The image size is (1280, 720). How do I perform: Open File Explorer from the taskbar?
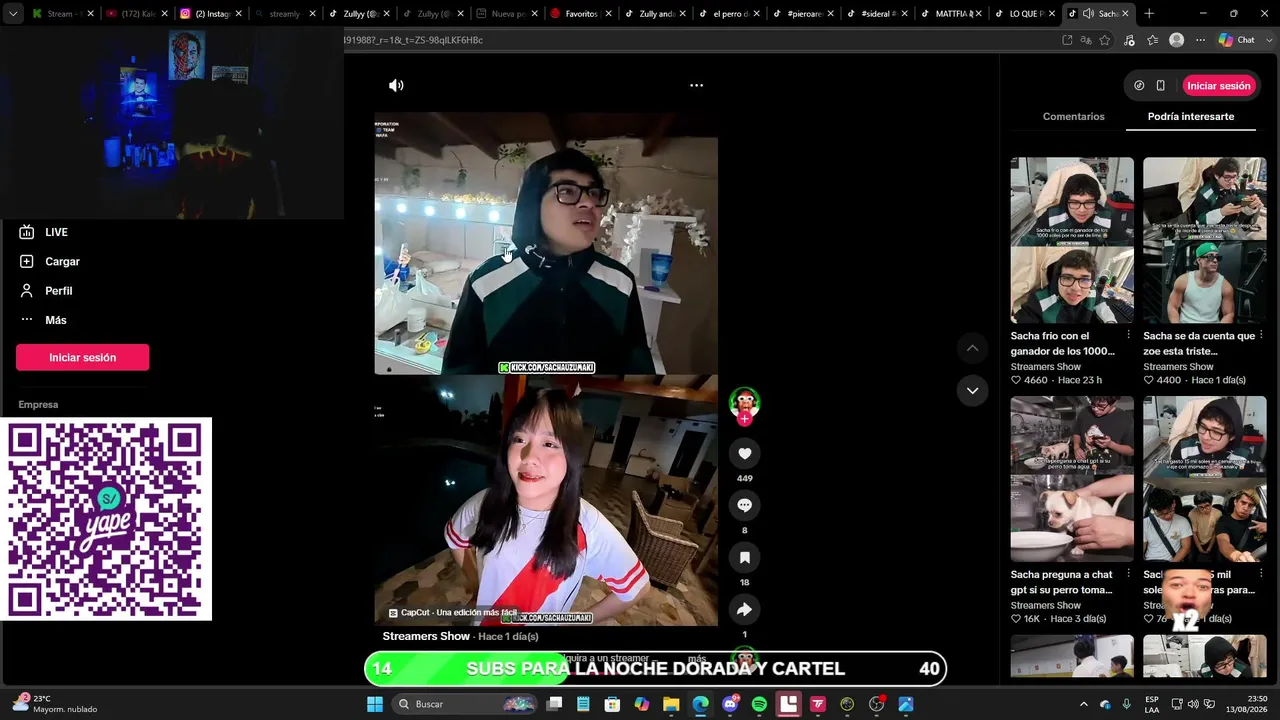coord(671,704)
